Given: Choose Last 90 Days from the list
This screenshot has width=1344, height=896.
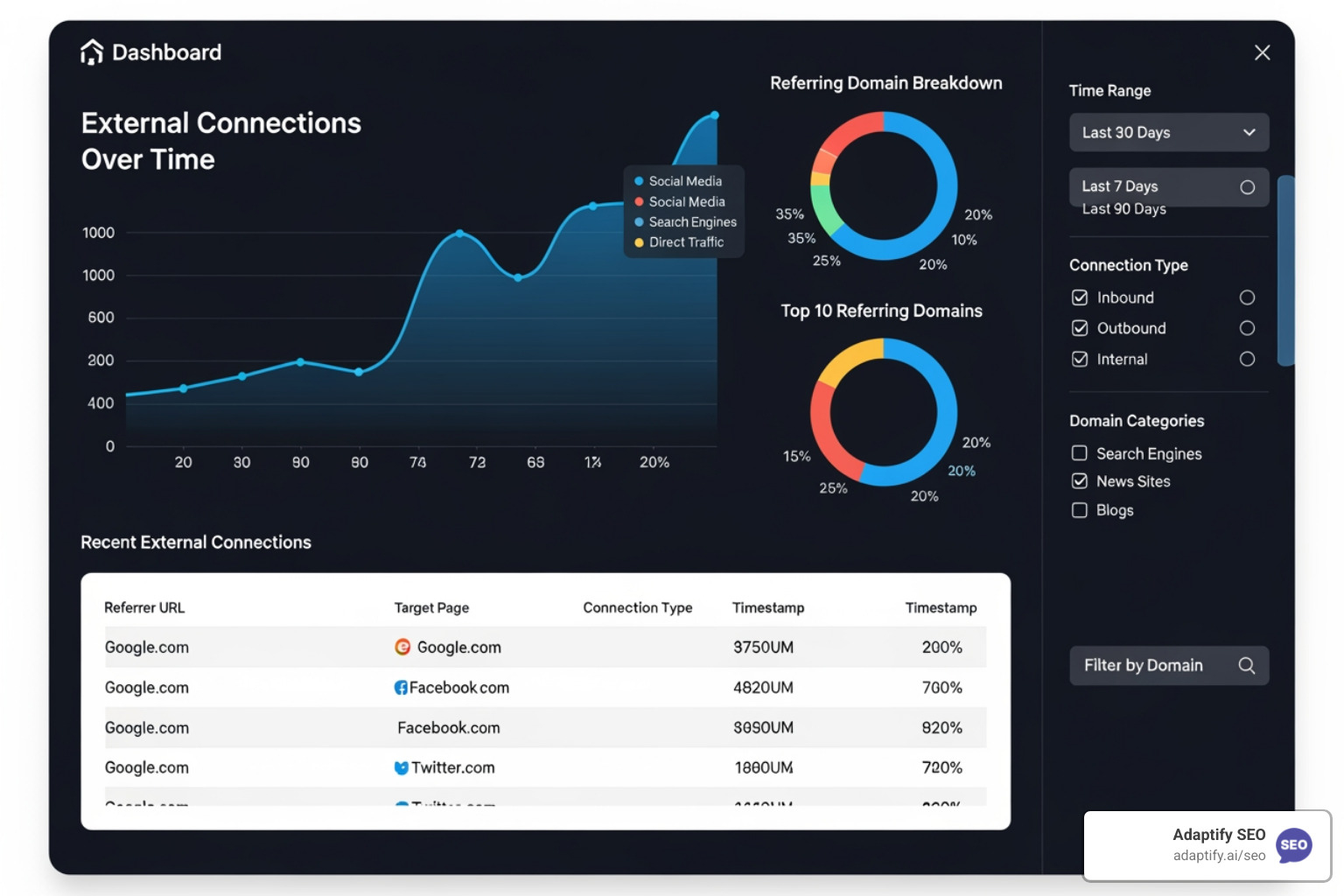Looking at the screenshot, I should coord(1123,209).
